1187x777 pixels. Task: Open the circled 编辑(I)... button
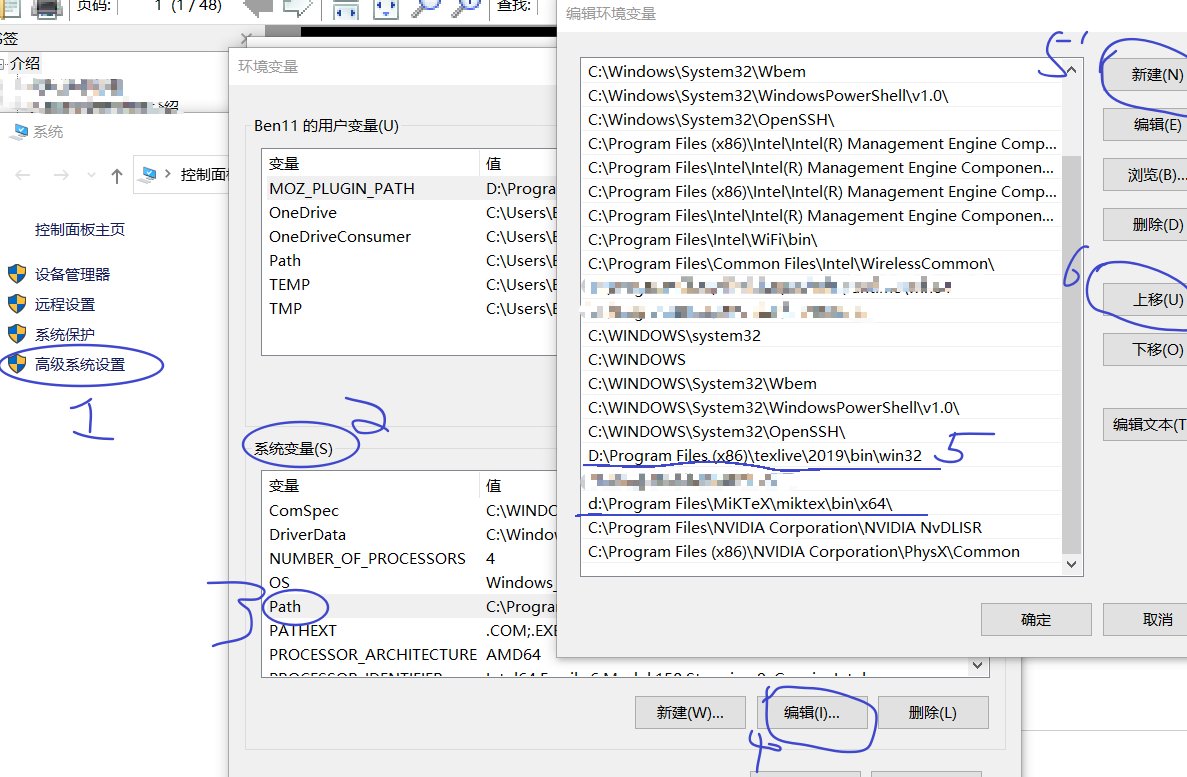pos(816,712)
